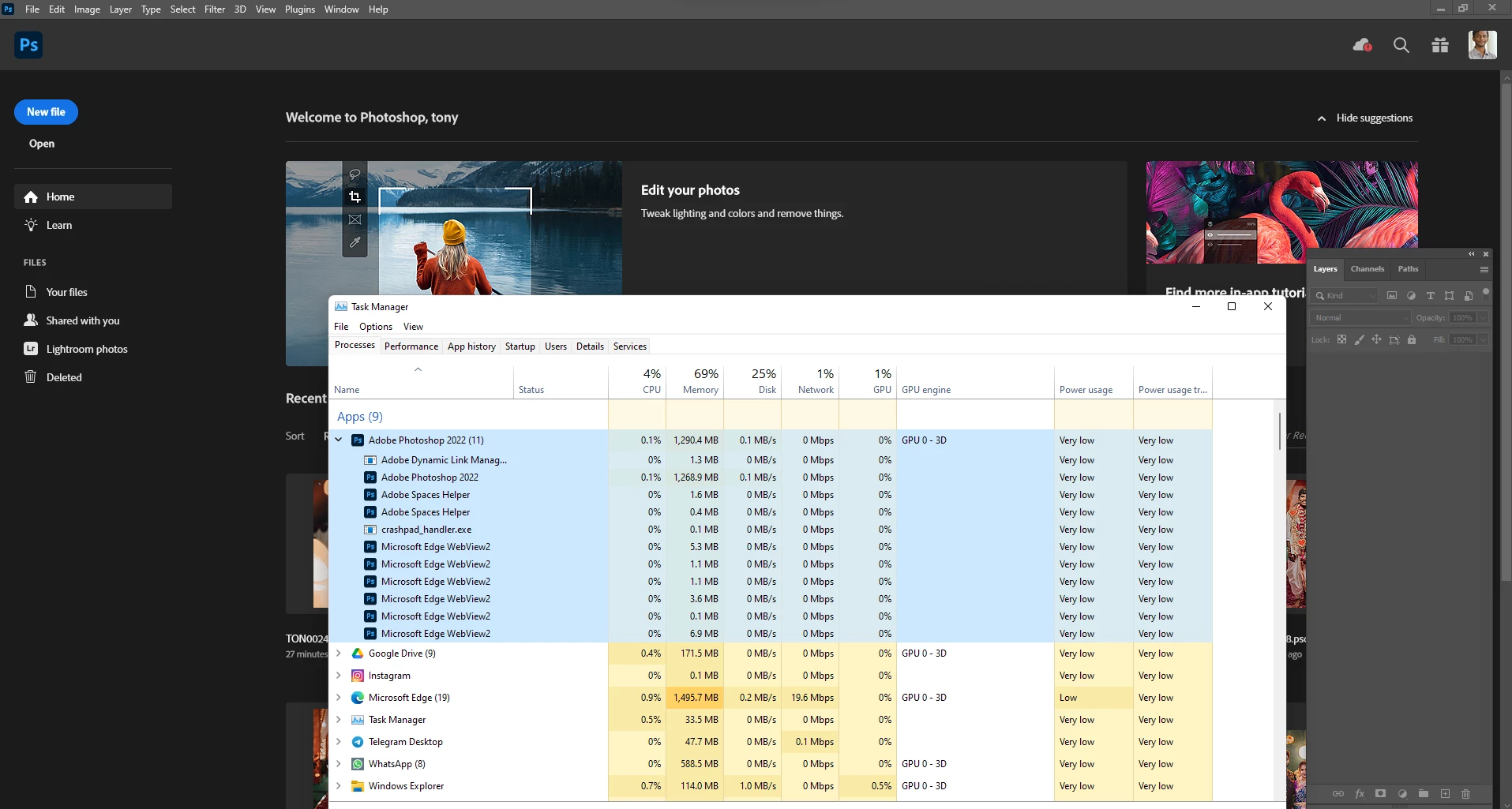Screen dimensions: 1512x809
Task: Open the Fill slider dropdown arrow
Action: tap(1483, 339)
